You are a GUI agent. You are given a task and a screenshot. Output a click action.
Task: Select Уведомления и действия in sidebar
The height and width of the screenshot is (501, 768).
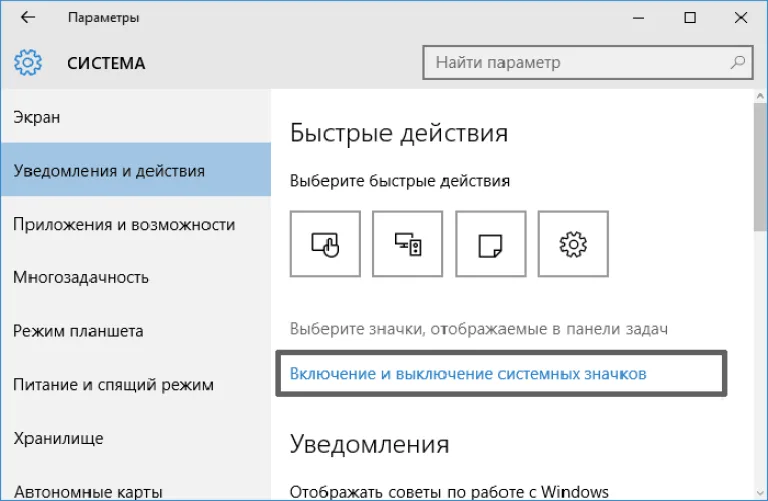click(136, 170)
